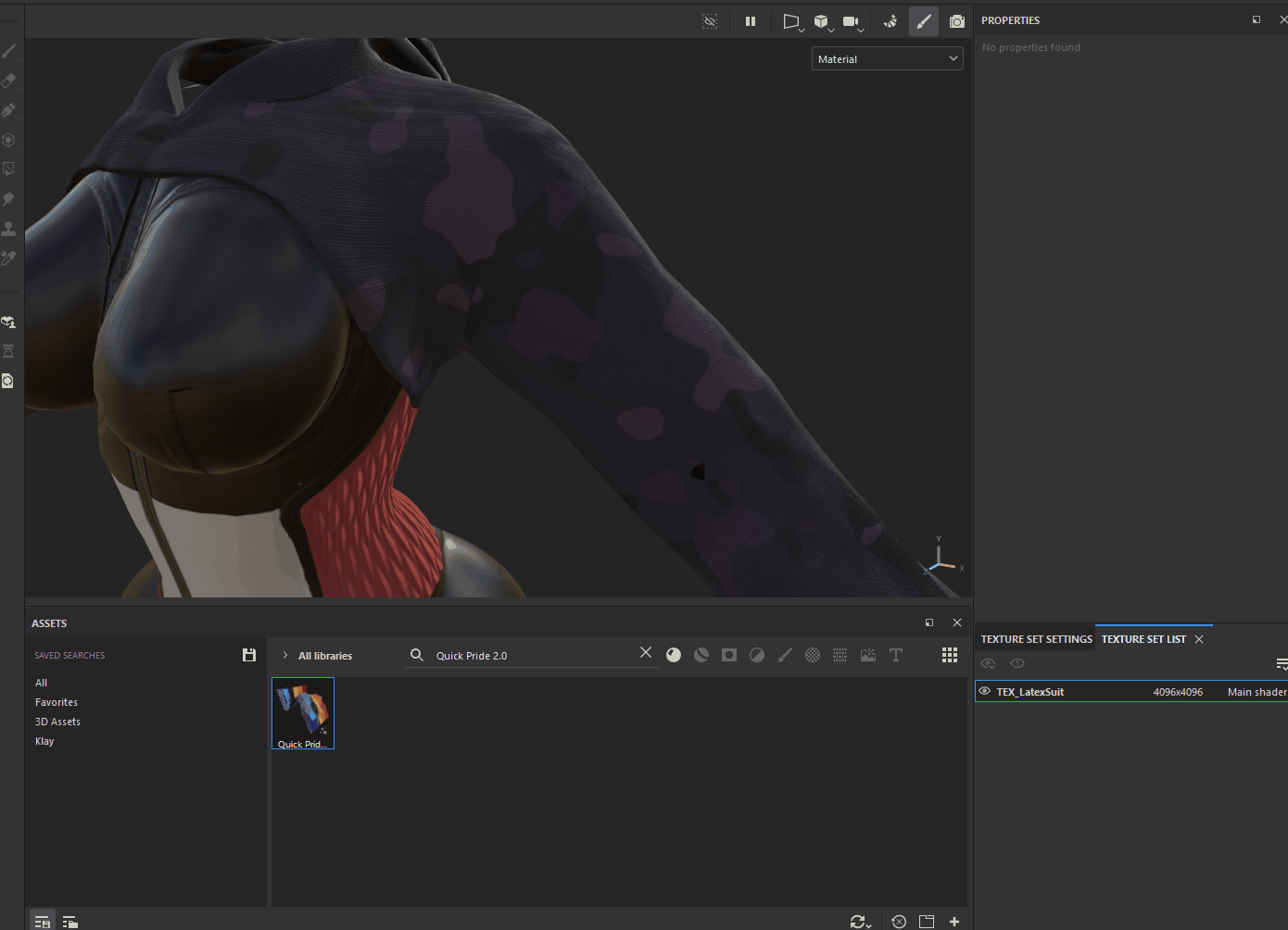Image resolution: width=1288 pixels, height=930 pixels.
Task: Select the Material picker eyedropper tool
Action: [x=9, y=258]
